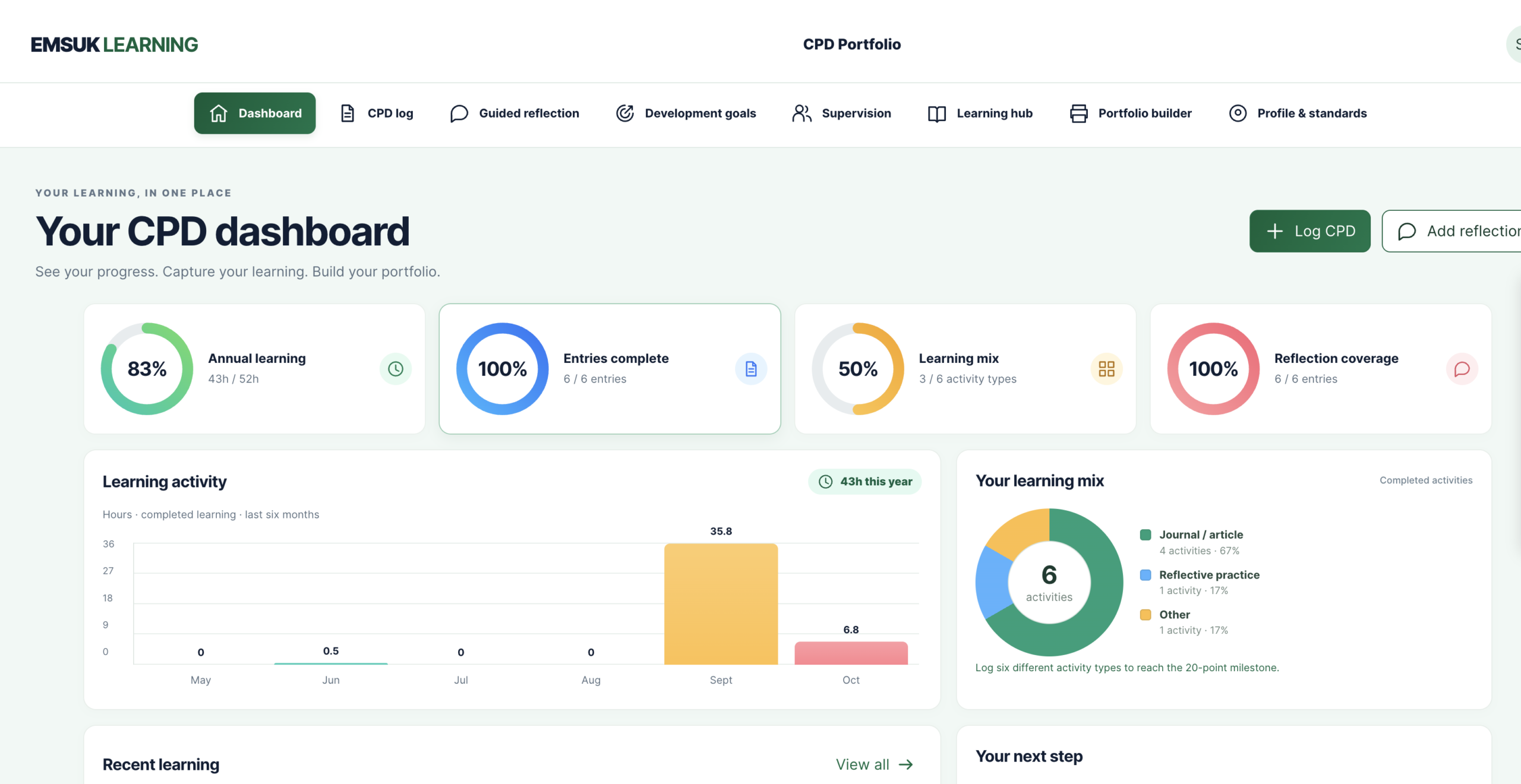Click the Log CPD button
The width and height of the screenshot is (1521, 784).
point(1309,231)
